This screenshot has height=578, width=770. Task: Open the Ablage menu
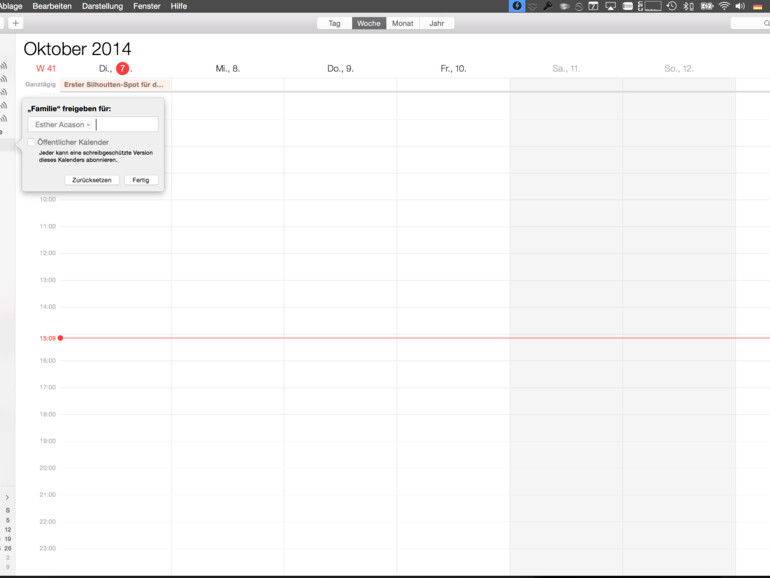coord(11,6)
